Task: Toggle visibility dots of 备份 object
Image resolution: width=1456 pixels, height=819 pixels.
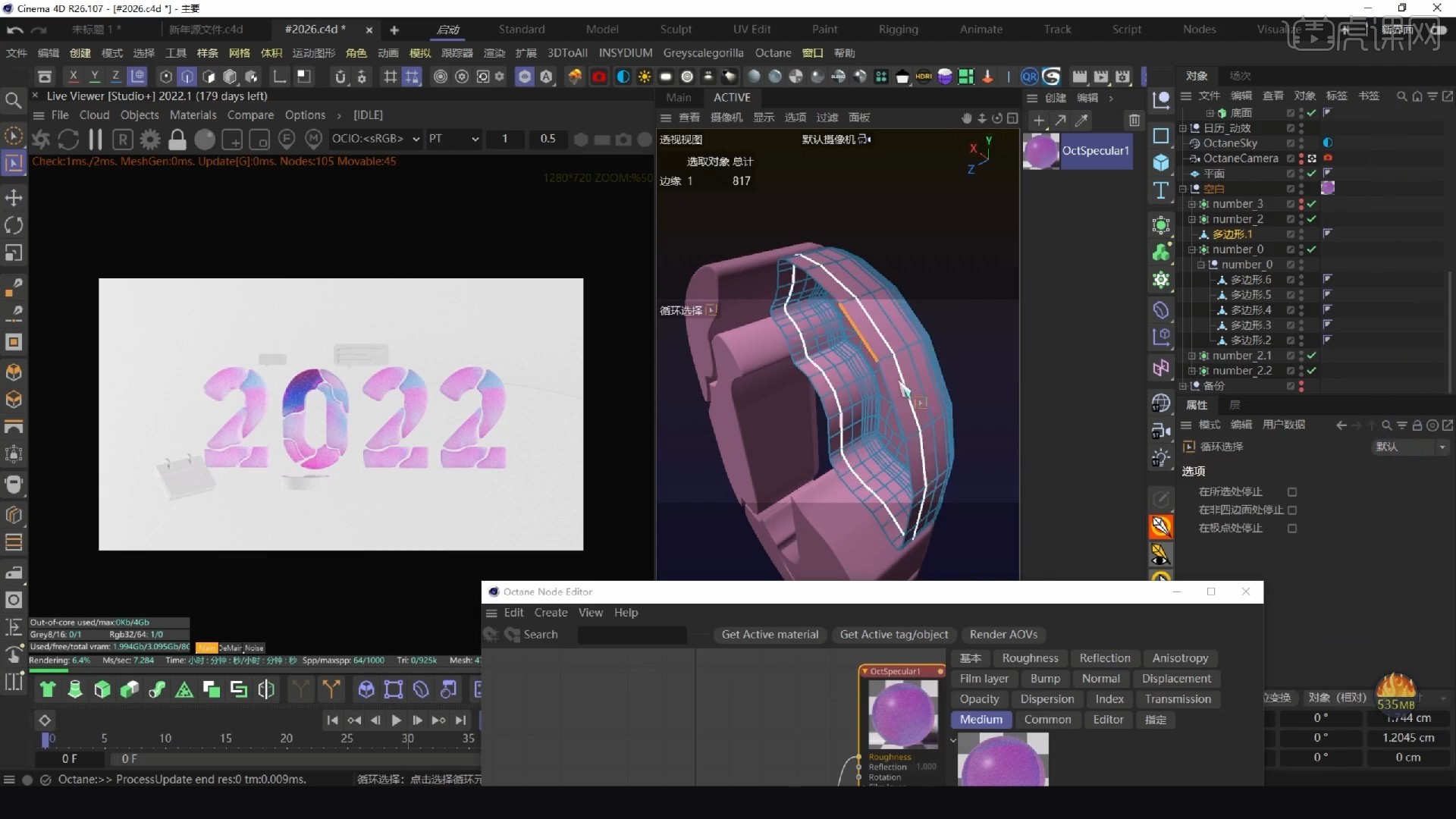Action: click(1301, 386)
